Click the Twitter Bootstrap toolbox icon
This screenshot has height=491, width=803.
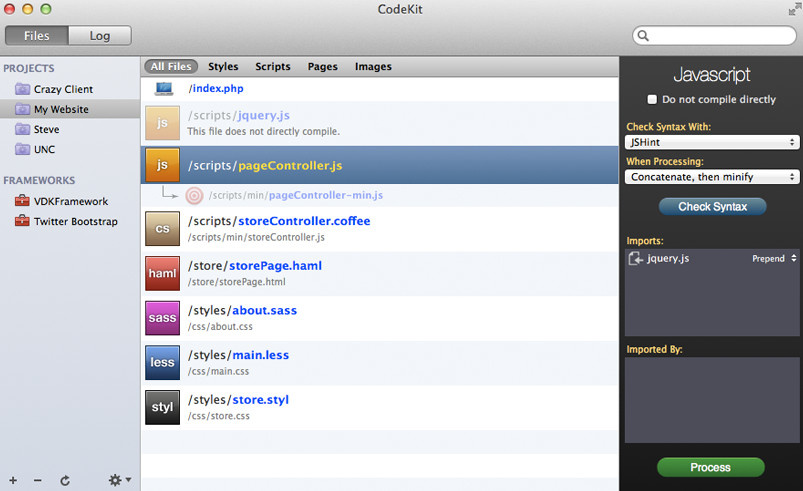click(x=22, y=221)
